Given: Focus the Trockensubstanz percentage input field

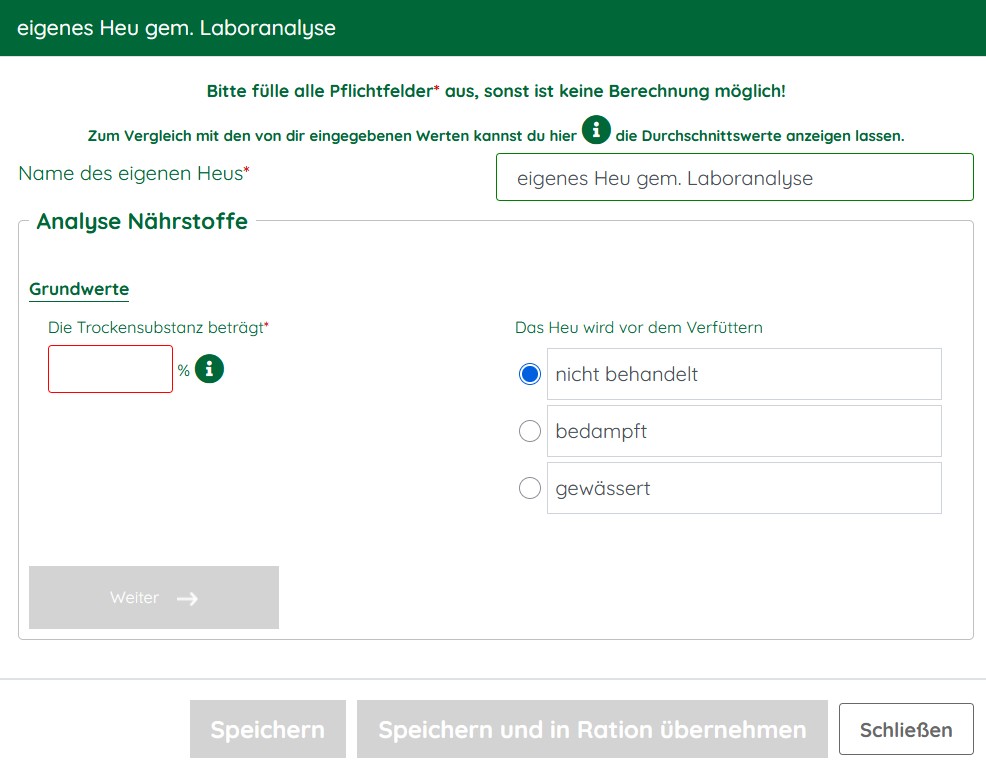Looking at the screenshot, I should tap(110, 369).
